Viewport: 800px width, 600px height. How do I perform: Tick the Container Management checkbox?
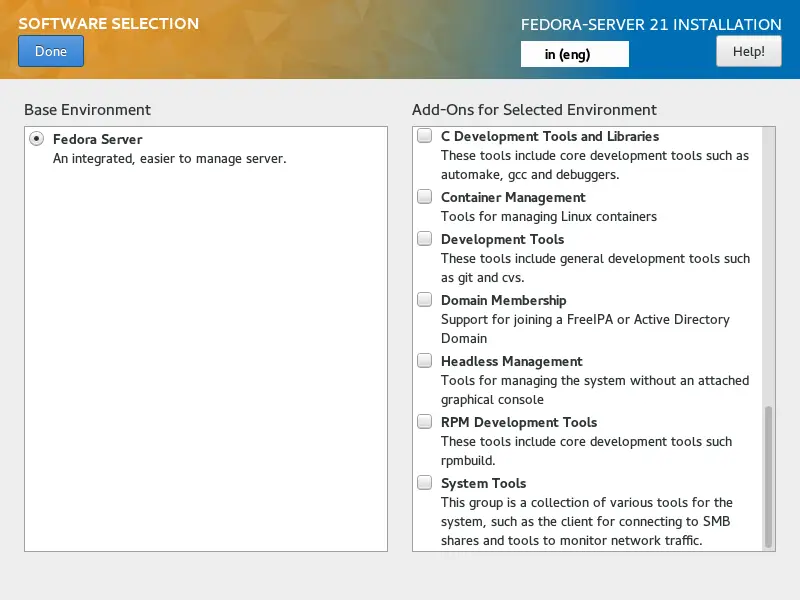pos(425,197)
